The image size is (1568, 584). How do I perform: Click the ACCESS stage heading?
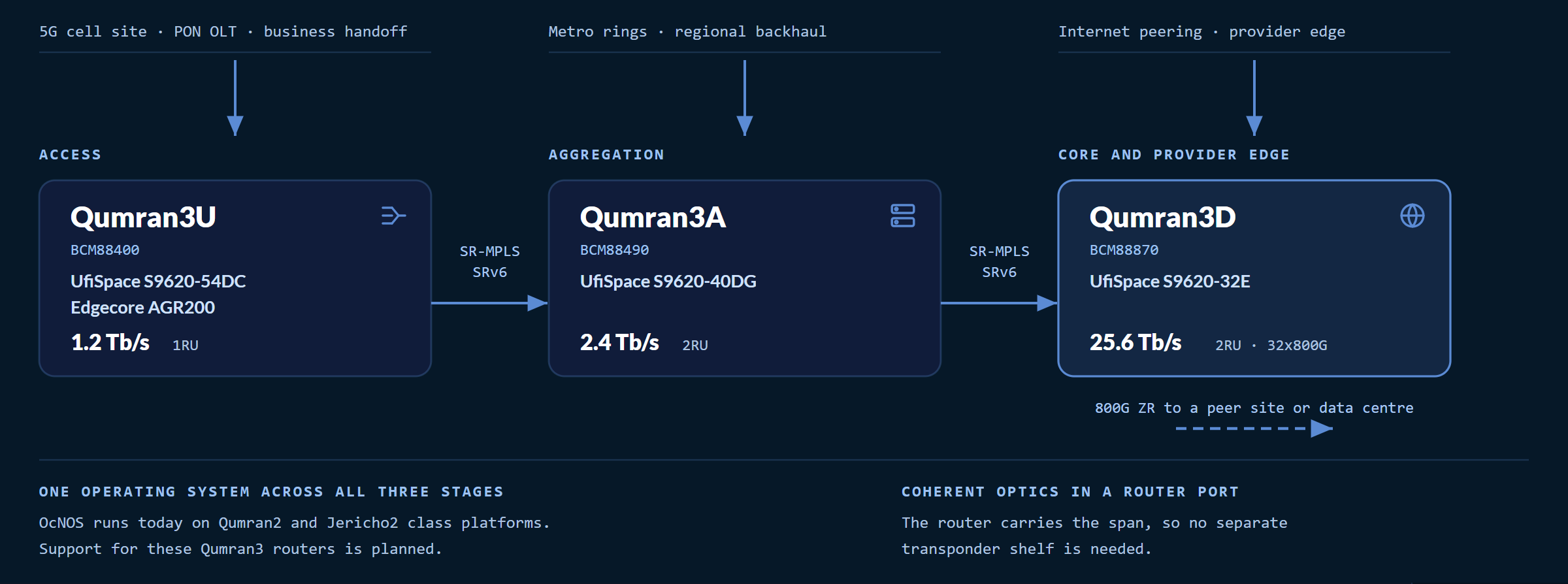click(70, 155)
